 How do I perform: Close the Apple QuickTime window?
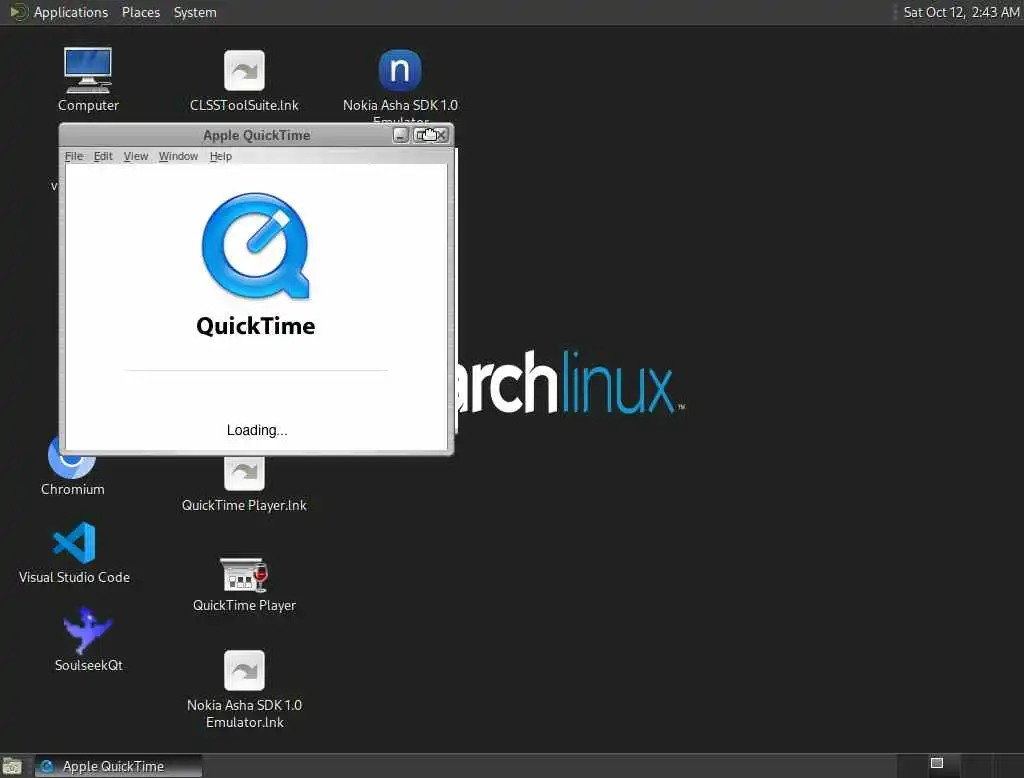(x=442, y=135)
